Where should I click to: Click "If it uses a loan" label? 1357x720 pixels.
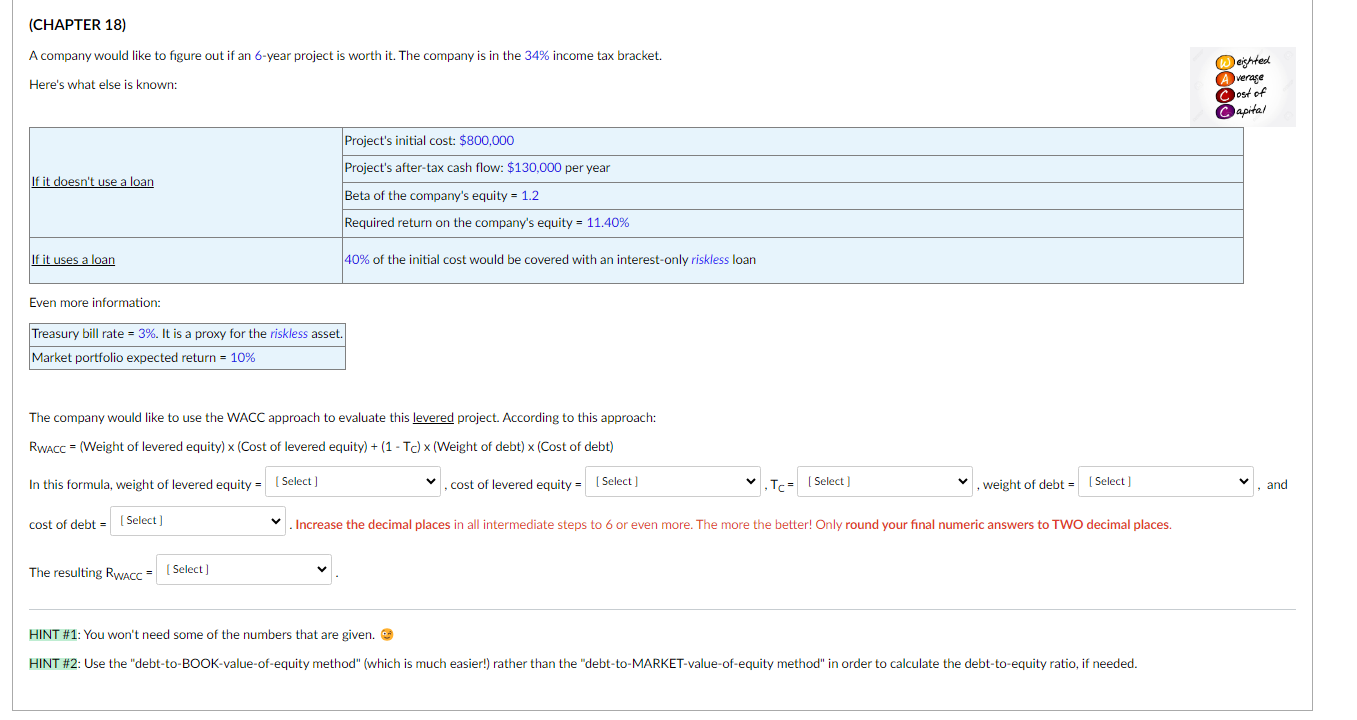pos(73,260)
